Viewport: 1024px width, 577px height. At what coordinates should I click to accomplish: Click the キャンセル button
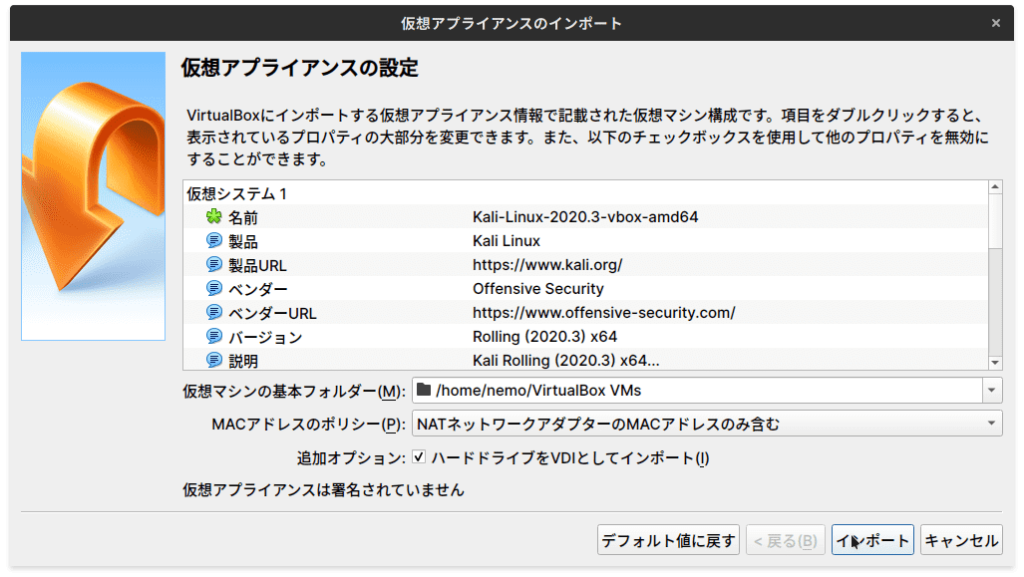pos(961,540)
